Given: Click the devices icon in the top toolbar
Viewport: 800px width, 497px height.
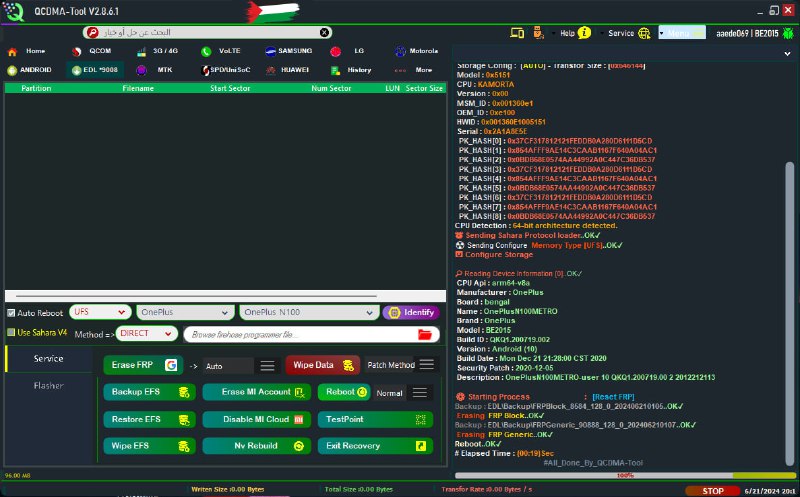Looking at the screenshot, I should coord(517,33).
